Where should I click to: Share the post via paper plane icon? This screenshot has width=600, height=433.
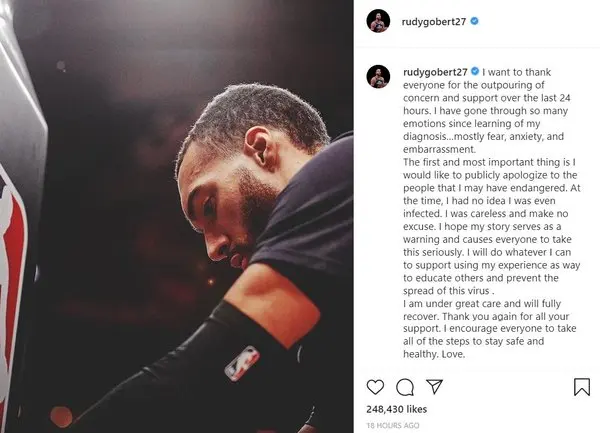click(434, 387)
